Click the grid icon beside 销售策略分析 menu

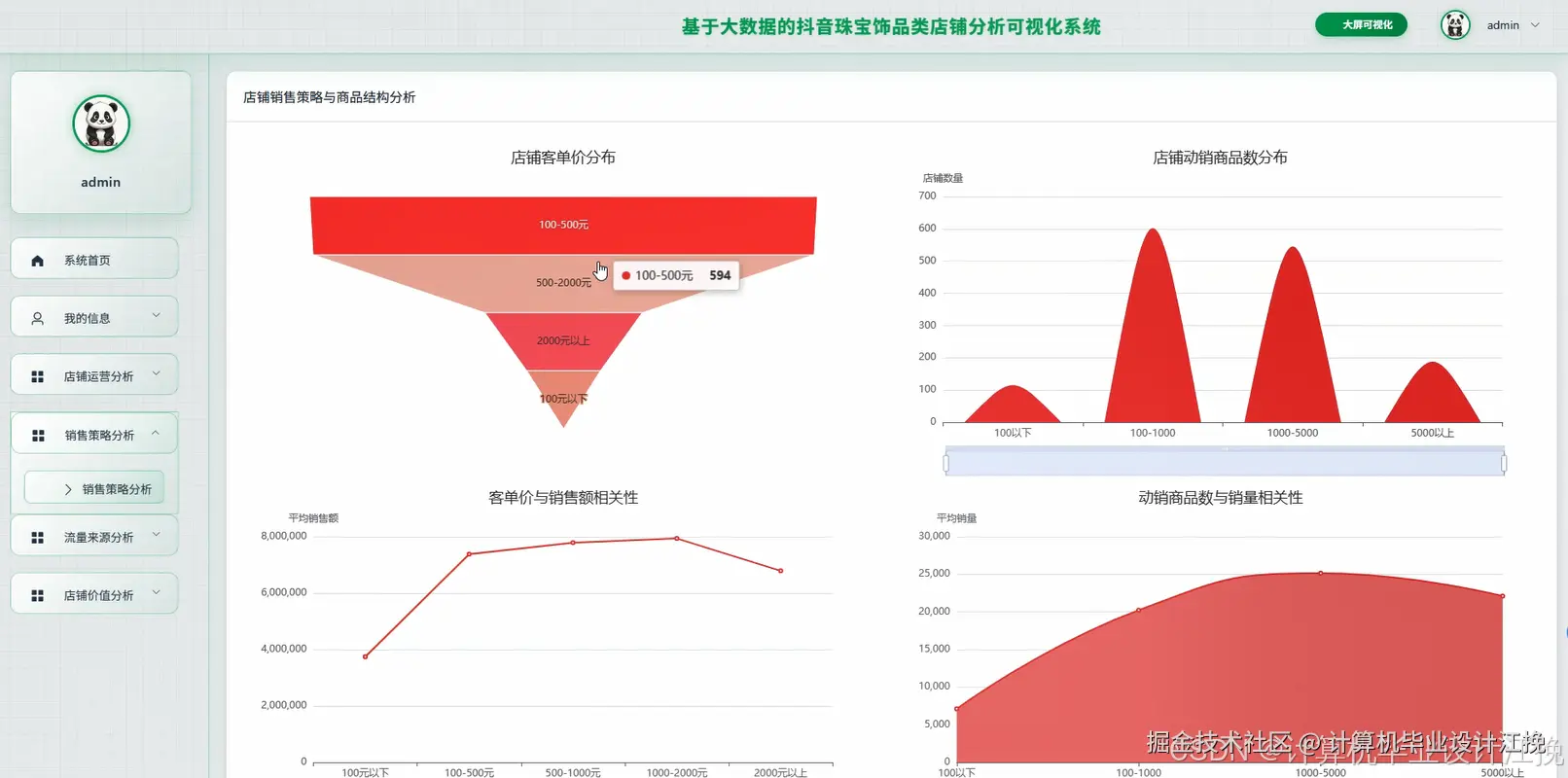coord(38,436)
